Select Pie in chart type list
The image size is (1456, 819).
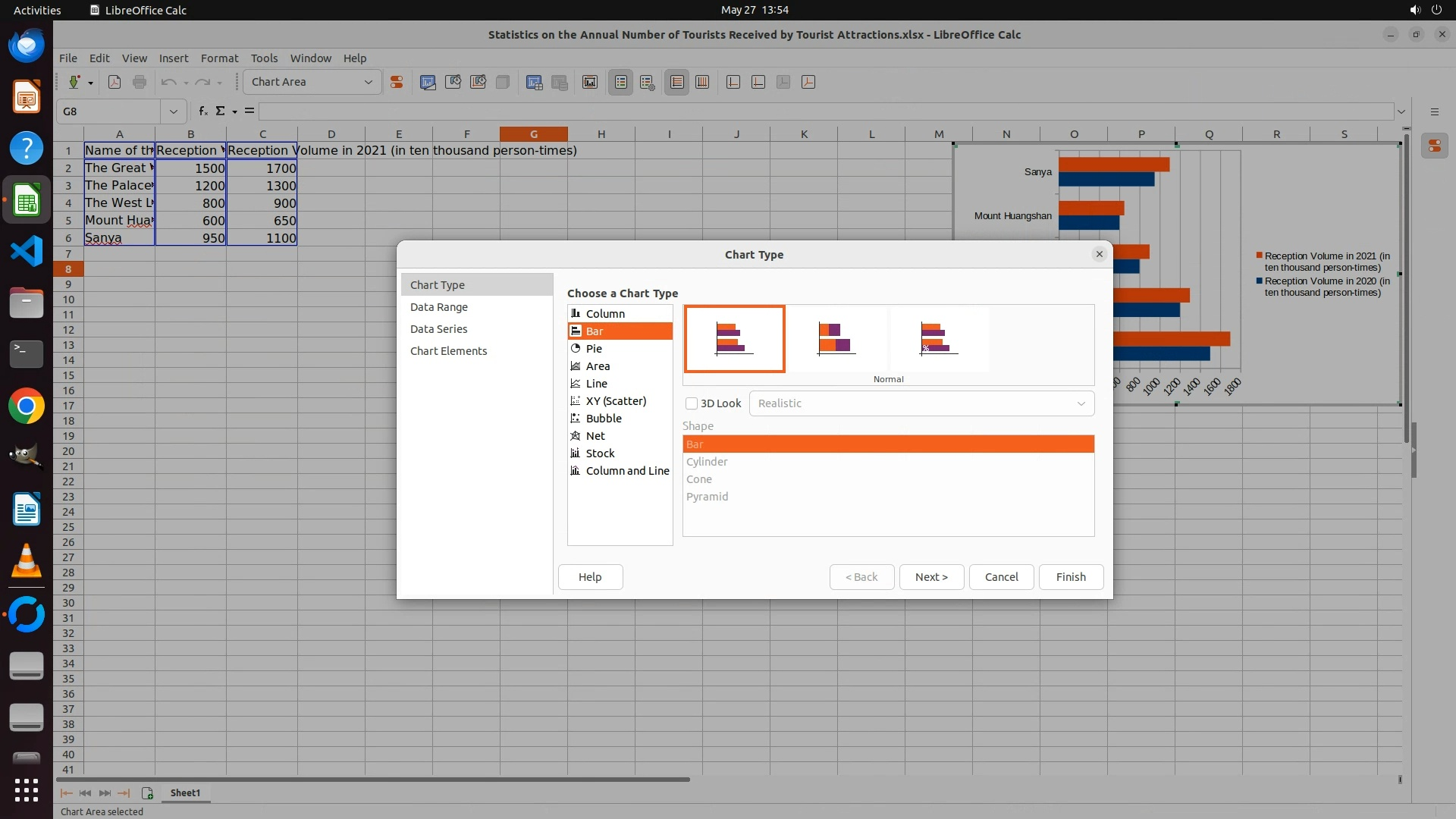[594, 349]
